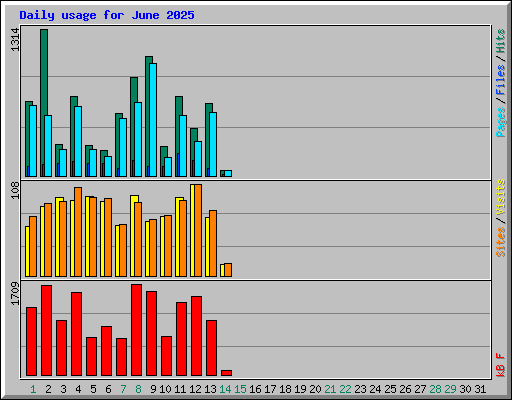The image size is (512, 400).
Task: Click day 3 on the x-axis
Action: [63, 389]
